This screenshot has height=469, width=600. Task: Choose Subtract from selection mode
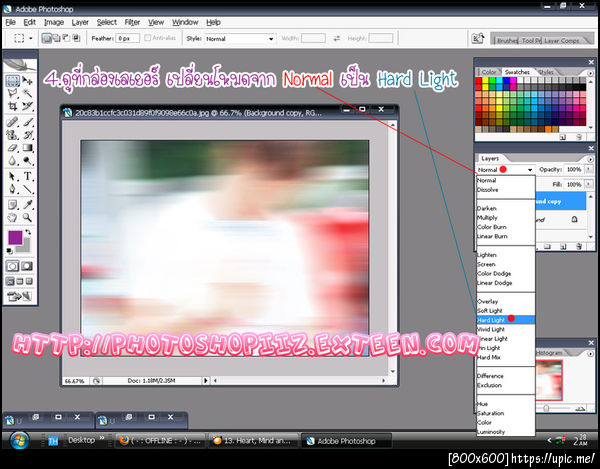point(66,38)
